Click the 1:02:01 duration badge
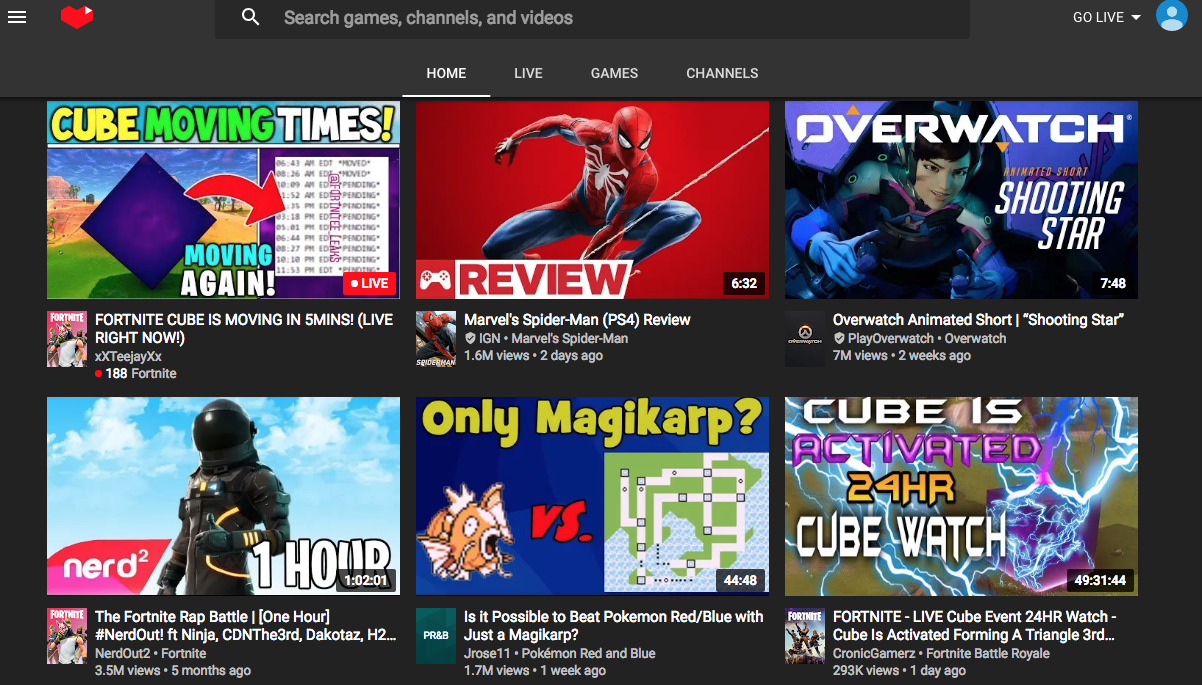 click(x=364, y=580)
